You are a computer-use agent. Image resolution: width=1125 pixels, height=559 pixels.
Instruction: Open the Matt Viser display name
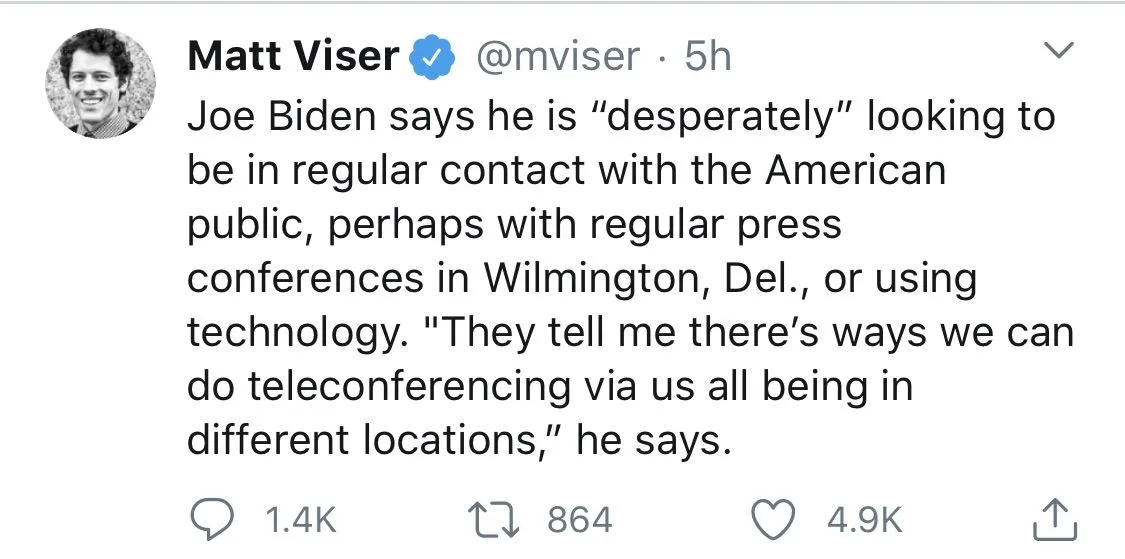(293, 57)
